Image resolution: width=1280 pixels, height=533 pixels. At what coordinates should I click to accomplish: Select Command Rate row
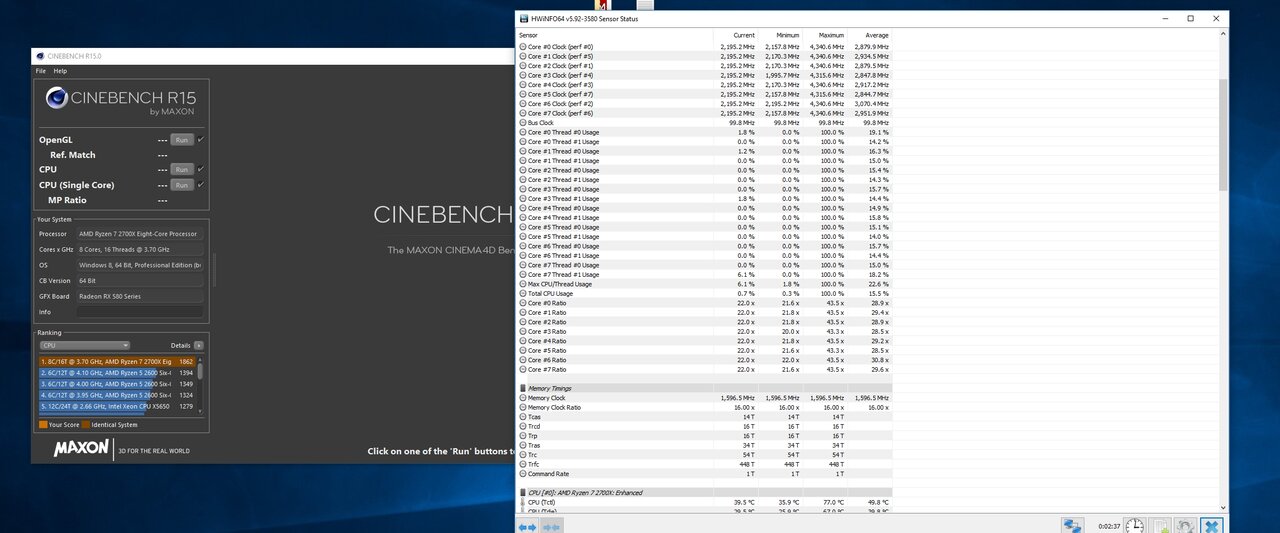(x=704, y=474)
